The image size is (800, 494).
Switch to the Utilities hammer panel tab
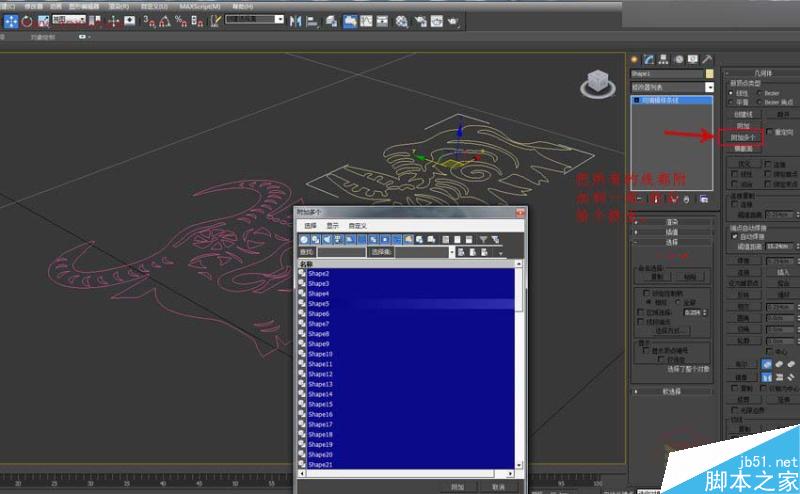707,60
